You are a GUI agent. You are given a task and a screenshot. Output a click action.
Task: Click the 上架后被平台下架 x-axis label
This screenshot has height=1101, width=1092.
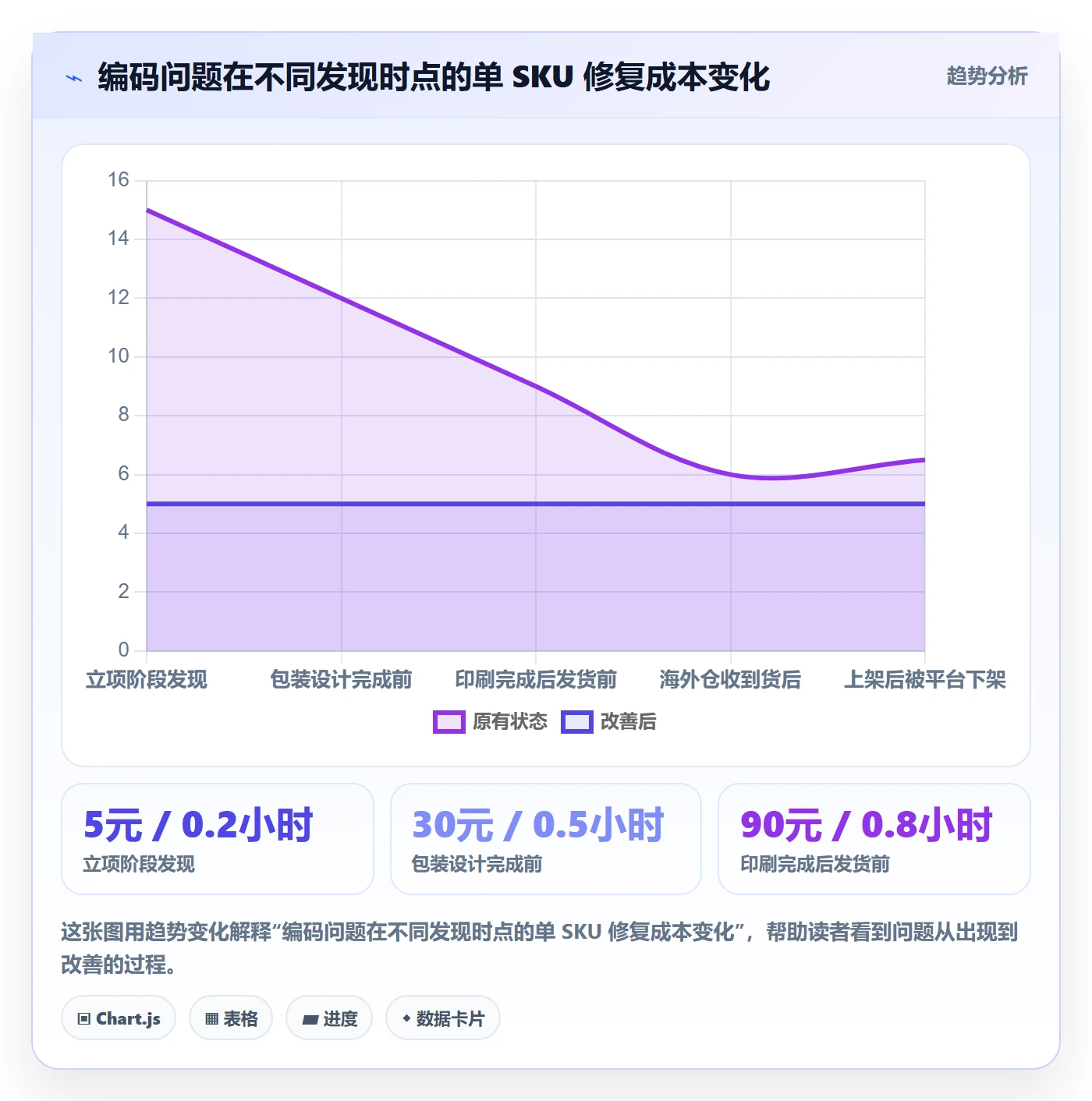coord(925,680)
